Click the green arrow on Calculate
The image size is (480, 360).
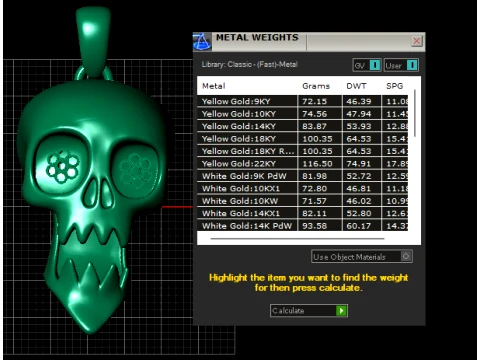tap(341, 311)
